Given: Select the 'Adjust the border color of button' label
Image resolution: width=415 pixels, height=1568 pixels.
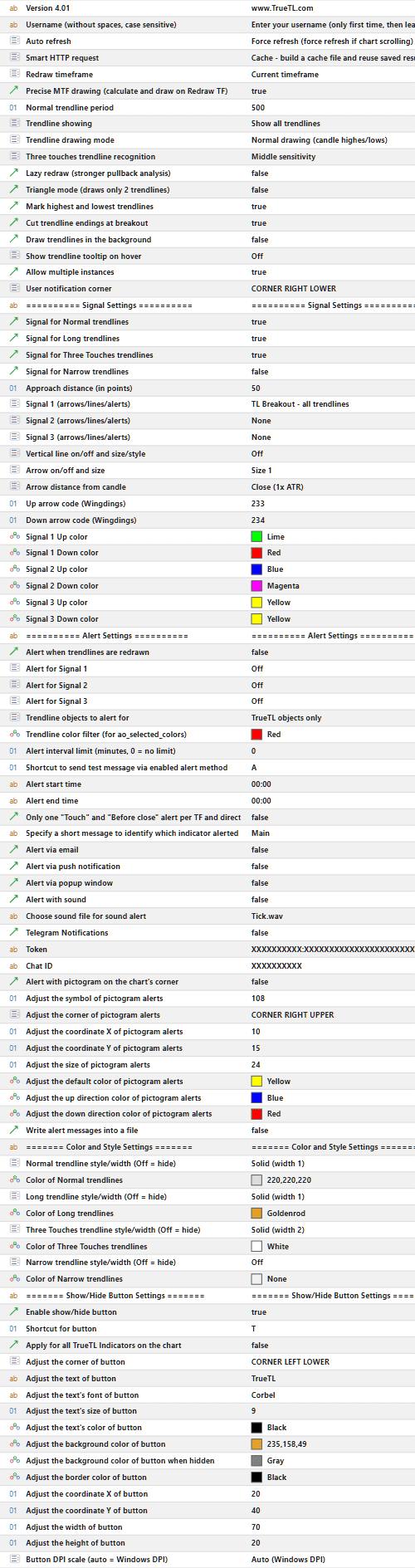Looking at the screenshot, I should pos(86,1478).
